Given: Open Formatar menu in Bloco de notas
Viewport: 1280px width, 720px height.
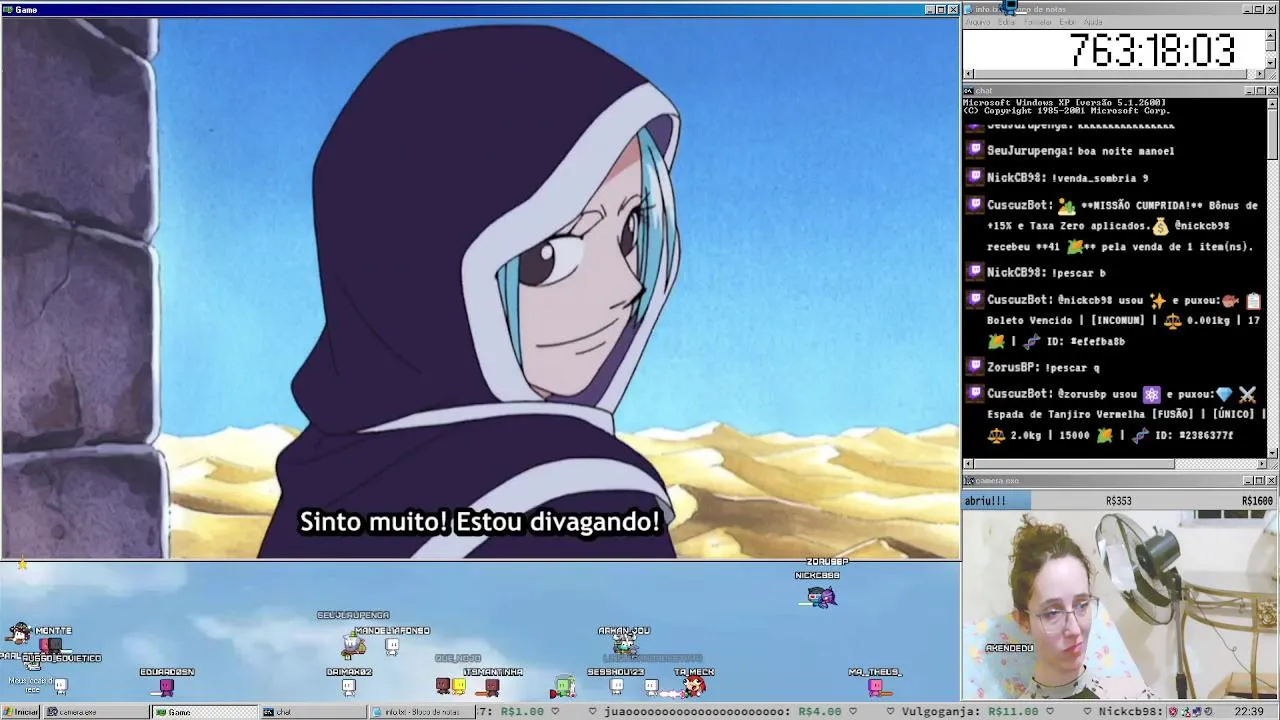Looking at the screenshot, I should click(x=1038, y=22).
